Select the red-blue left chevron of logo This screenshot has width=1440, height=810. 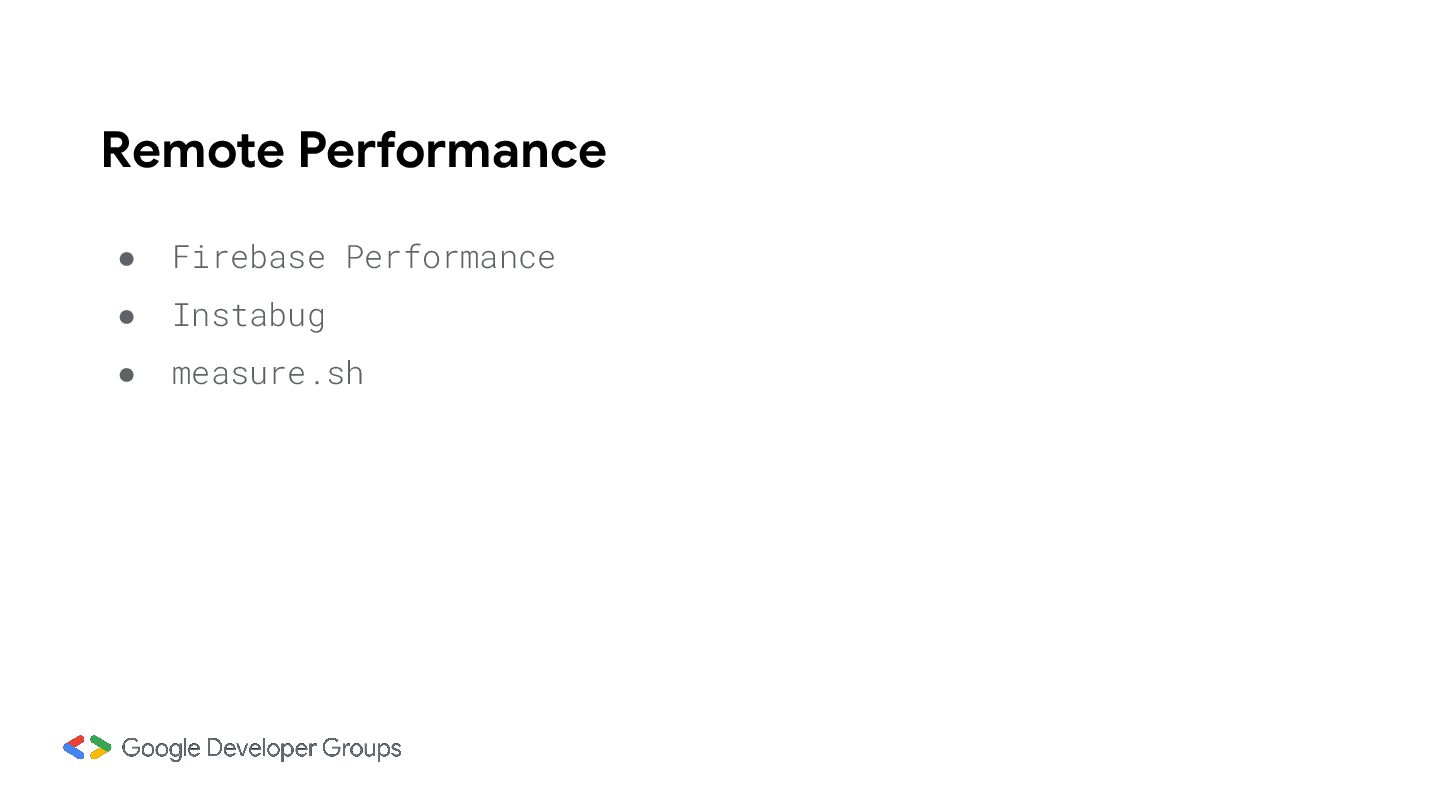pyautogui.click(x=74, y=747)
